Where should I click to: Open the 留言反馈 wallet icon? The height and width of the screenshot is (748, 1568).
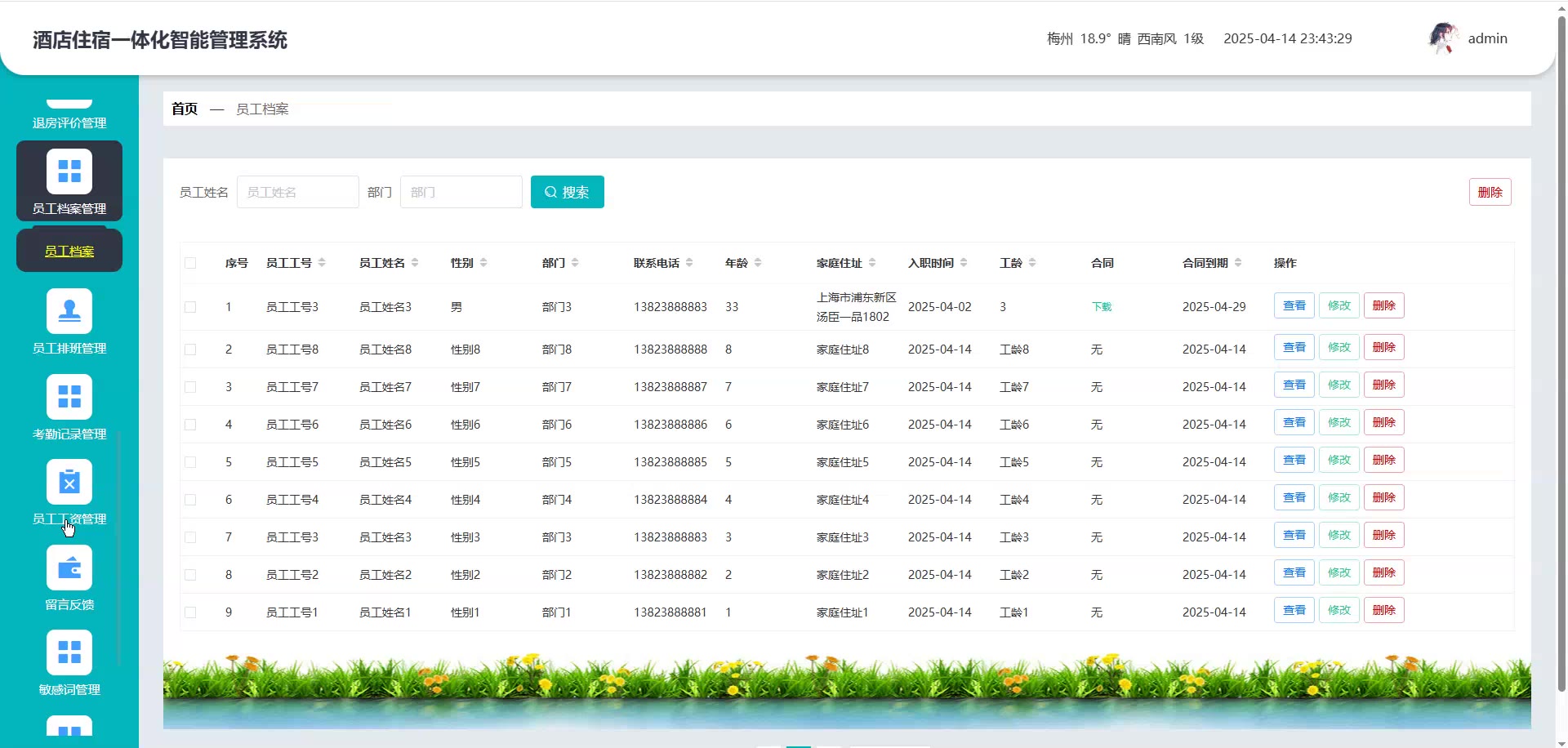click(69, 568)
